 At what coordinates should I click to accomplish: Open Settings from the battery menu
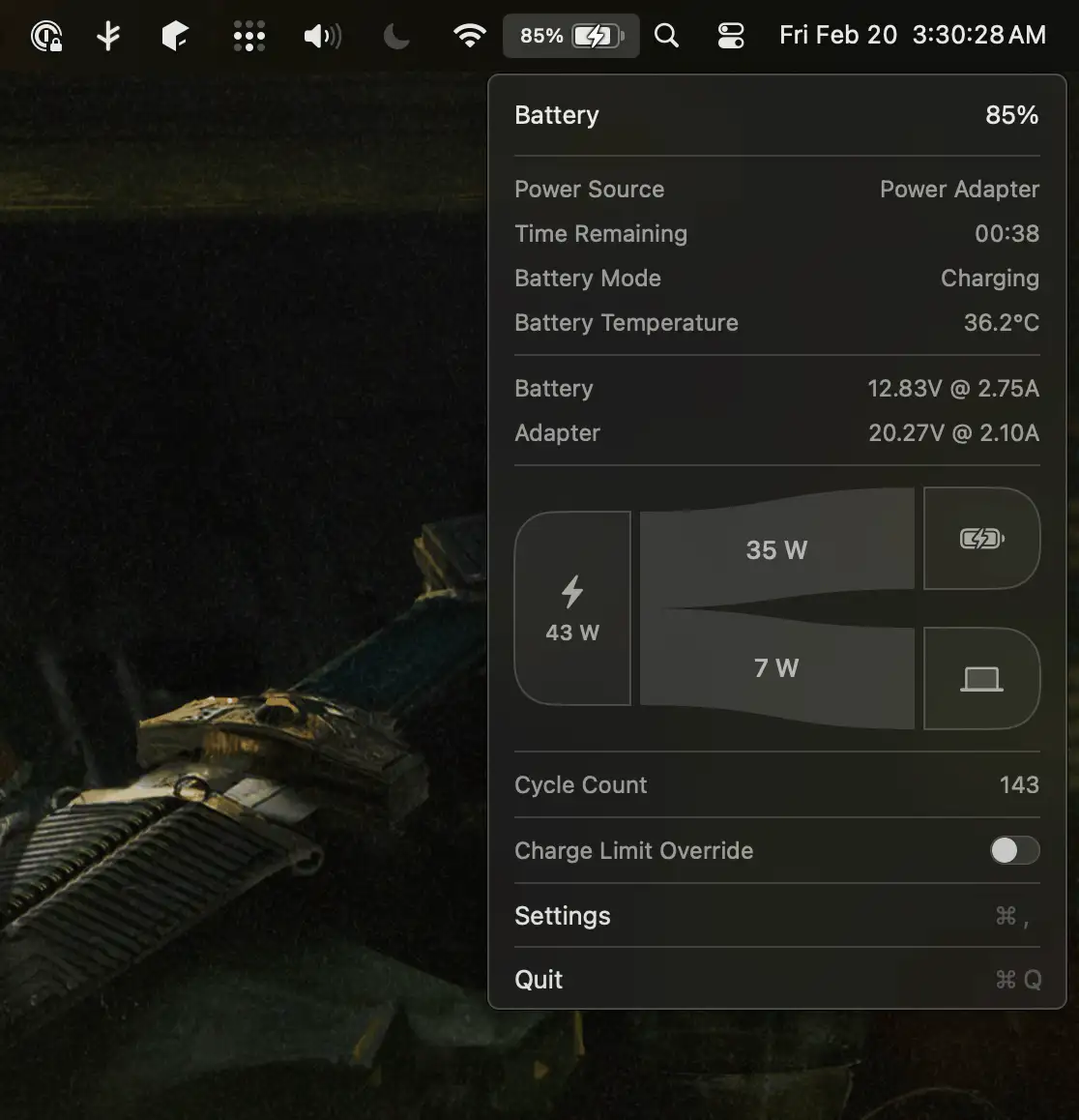click(563, 916)
